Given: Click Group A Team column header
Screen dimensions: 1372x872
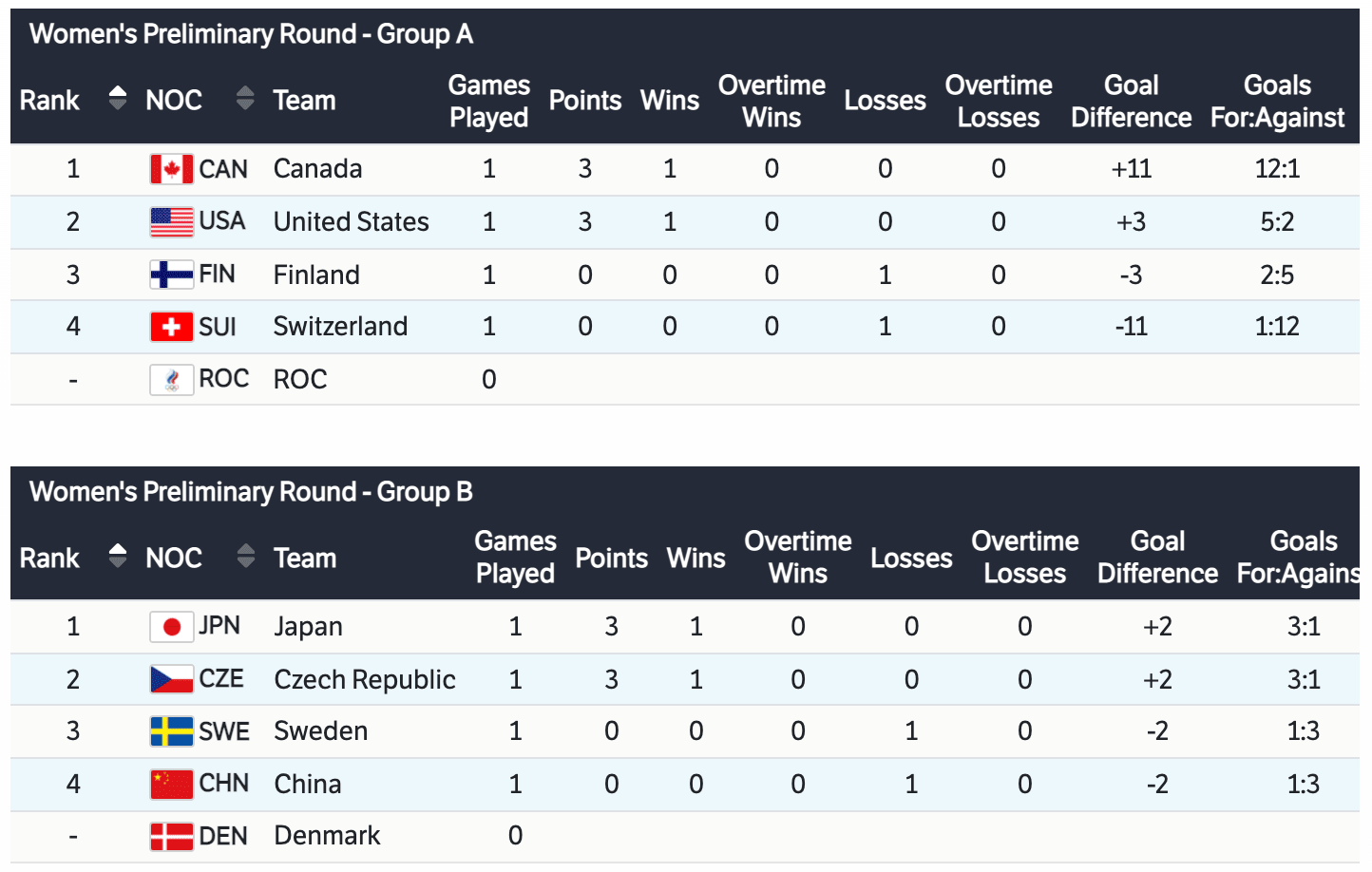Looking at the screenshot, I should pos(304,101).
